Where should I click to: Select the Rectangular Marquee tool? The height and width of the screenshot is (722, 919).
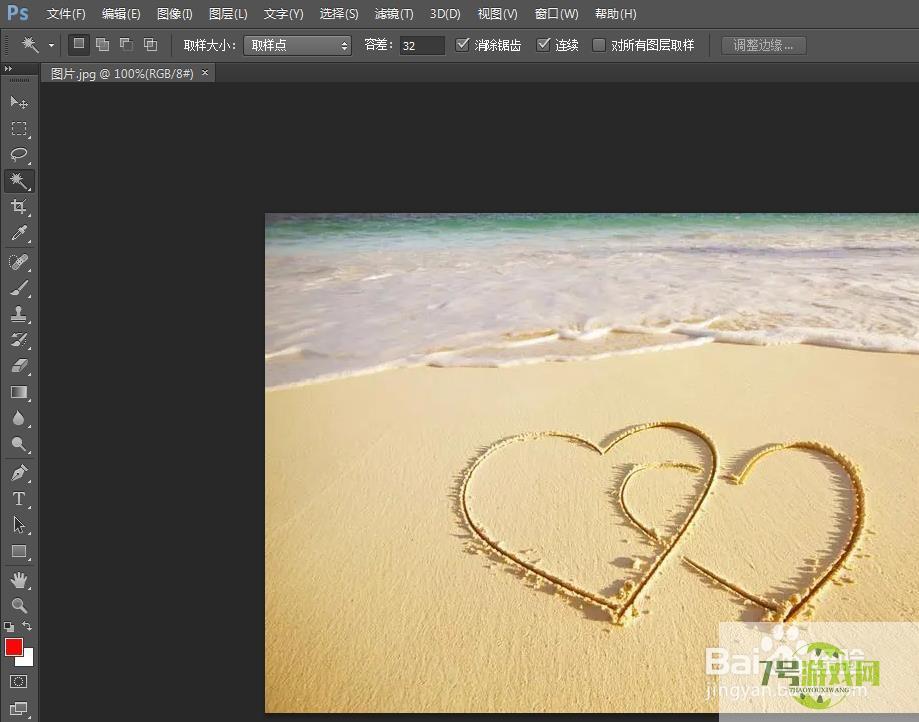coord(19,129)
